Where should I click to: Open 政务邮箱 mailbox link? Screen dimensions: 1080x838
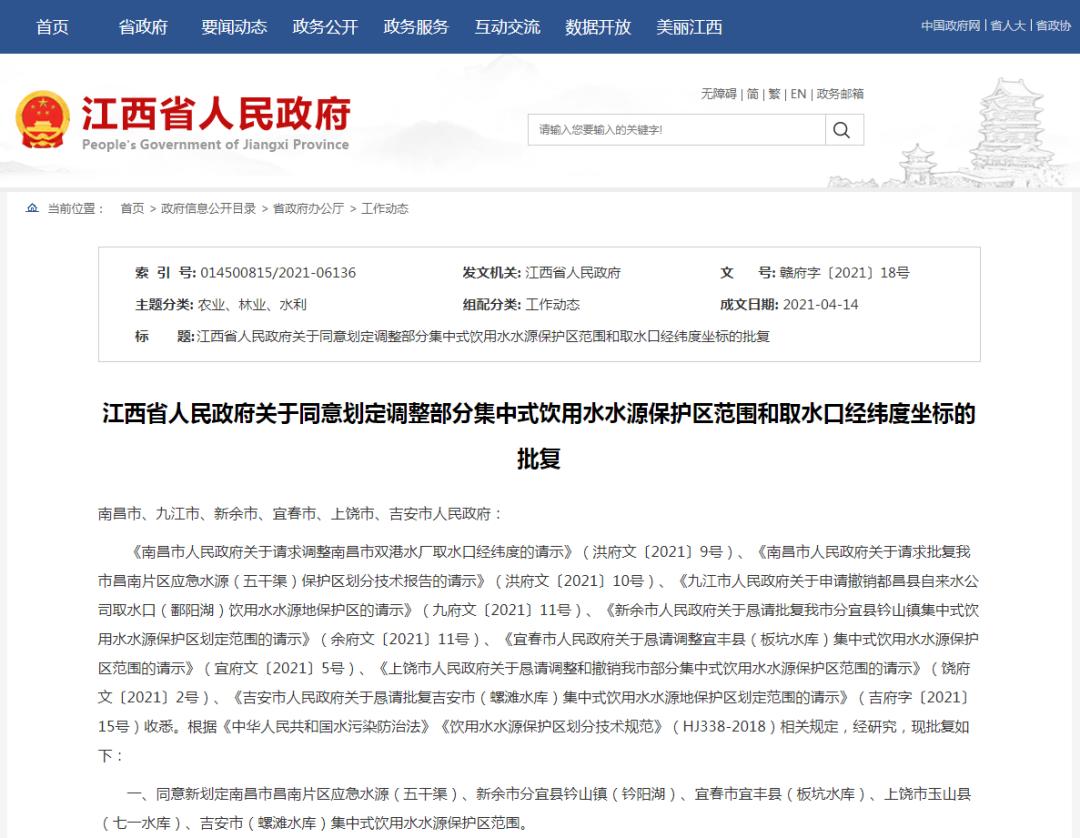pos(840,94)
